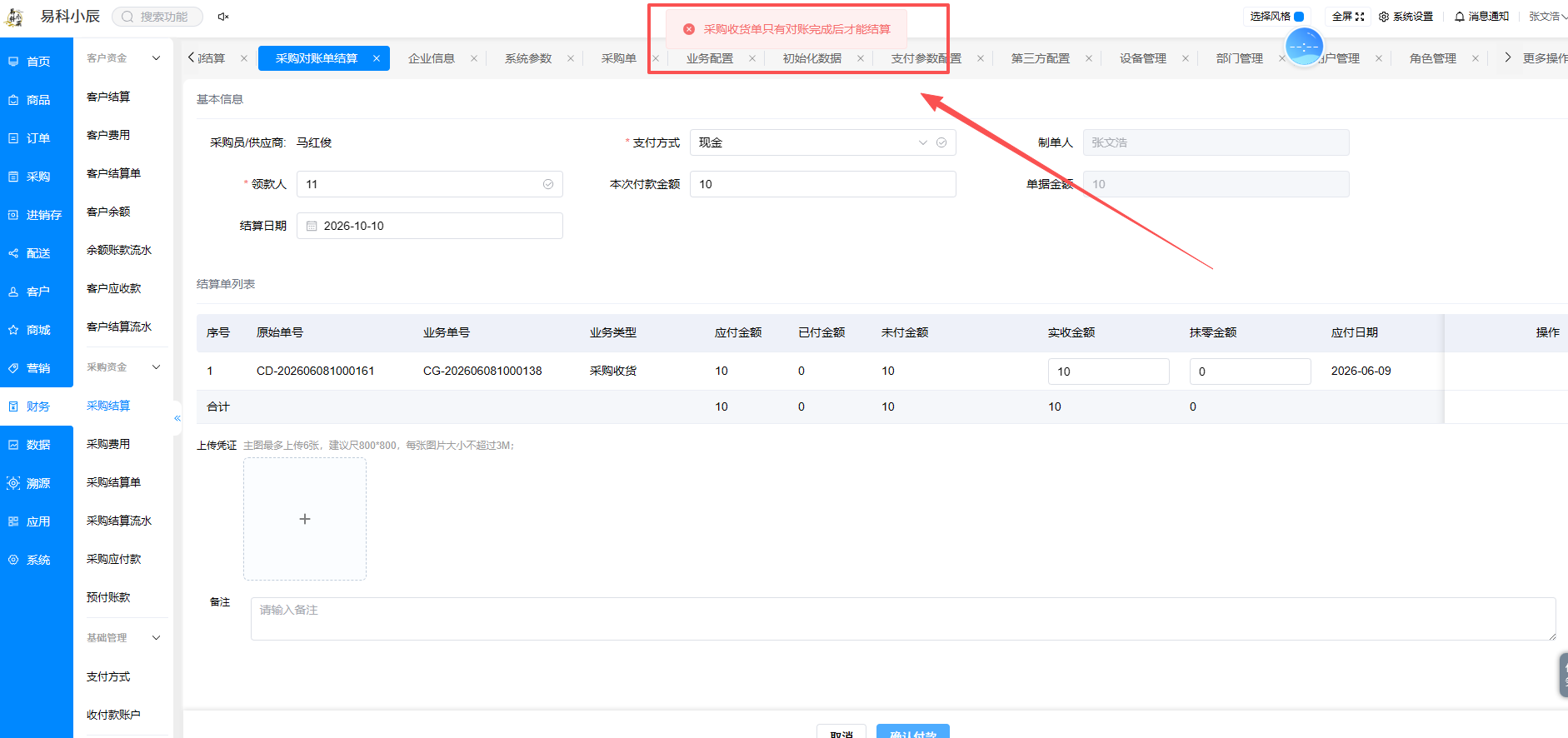Open the 结算日期 date picker
Image resolution: width=1568 pixels, height=738 pixels.
coord(430,226)
